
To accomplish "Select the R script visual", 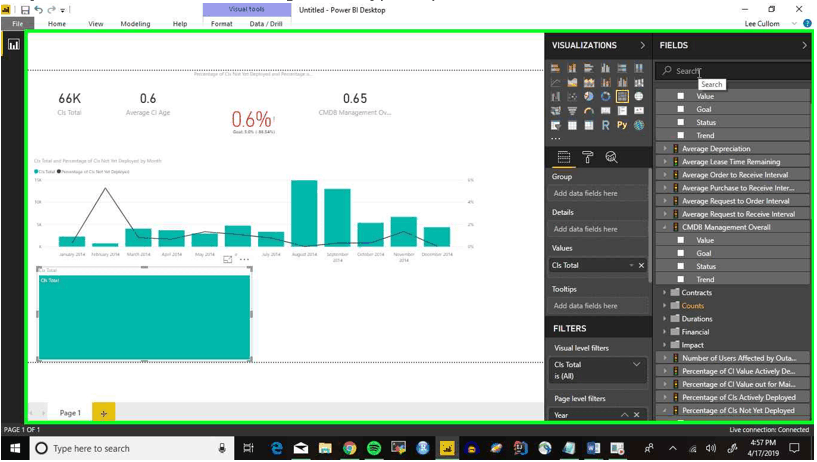I will pos(605,125).
